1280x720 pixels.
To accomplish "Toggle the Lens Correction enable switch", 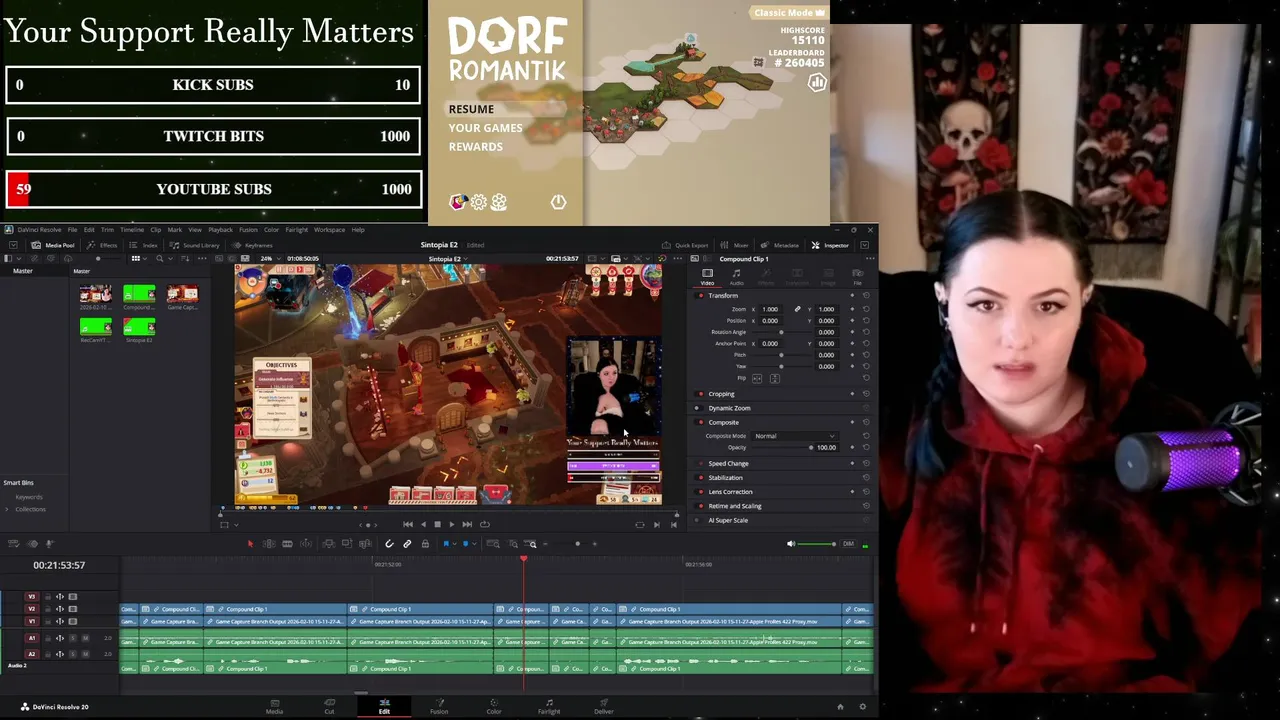I will pyautogui.click(x=700, y=492).
